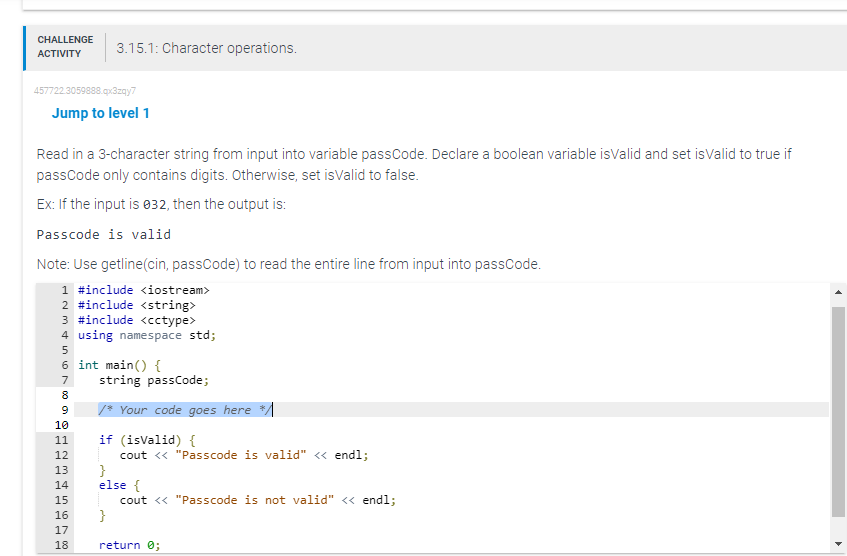Place cursor on empty line 8
Screen dimensions: 847x556
[x=451, y=395]
